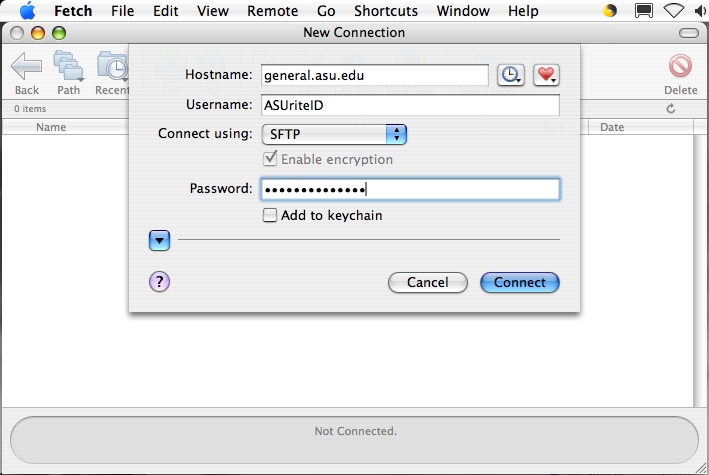Click the refresh arrow icon near Date

[671, 109]
